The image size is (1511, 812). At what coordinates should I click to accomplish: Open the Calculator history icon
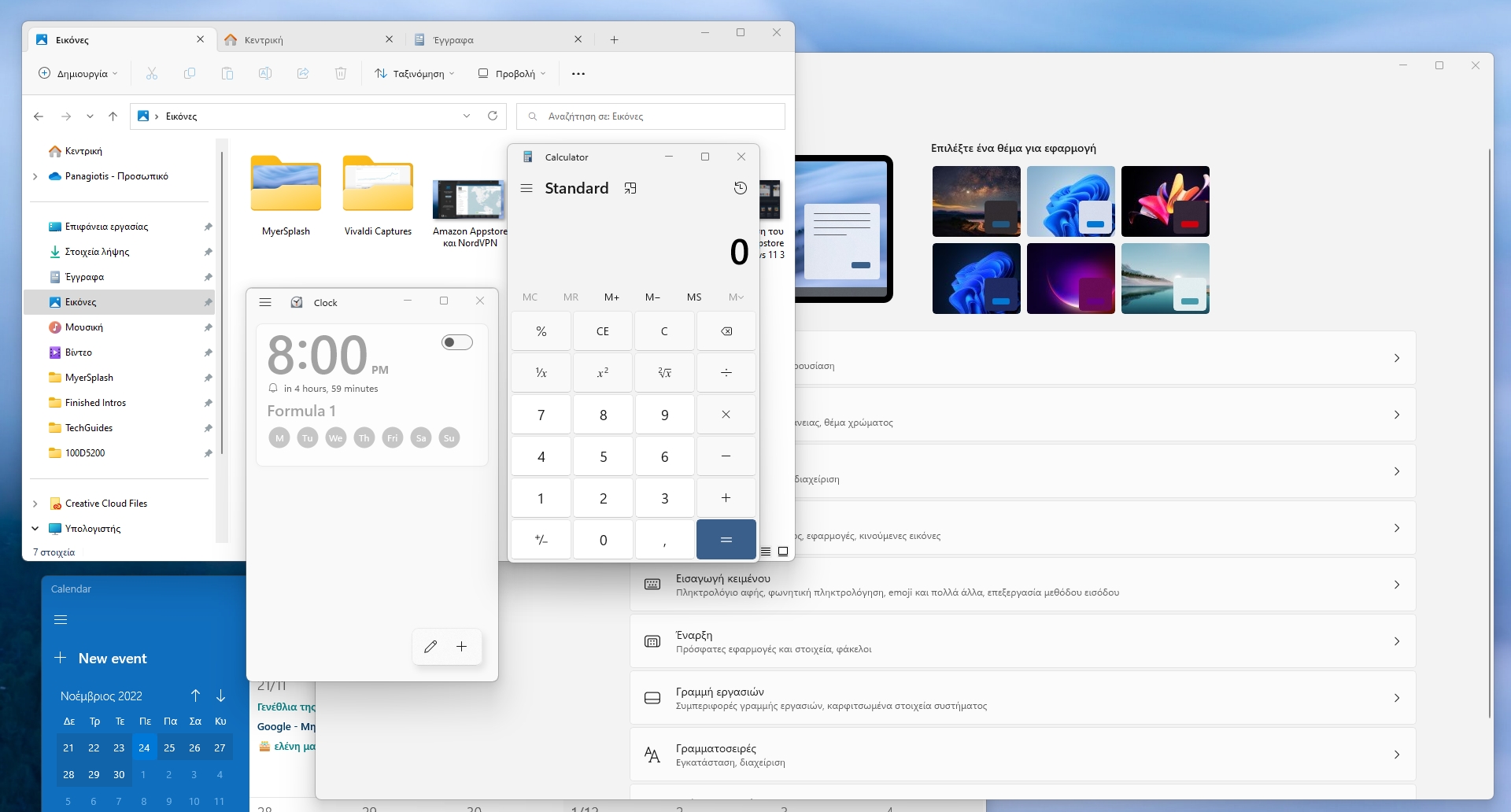point(740,188)
